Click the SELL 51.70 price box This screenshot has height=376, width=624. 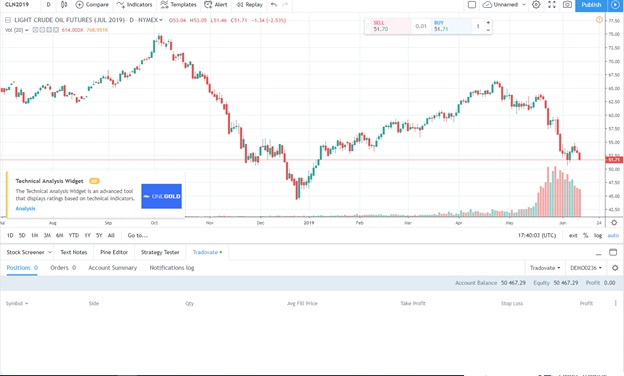388,26
